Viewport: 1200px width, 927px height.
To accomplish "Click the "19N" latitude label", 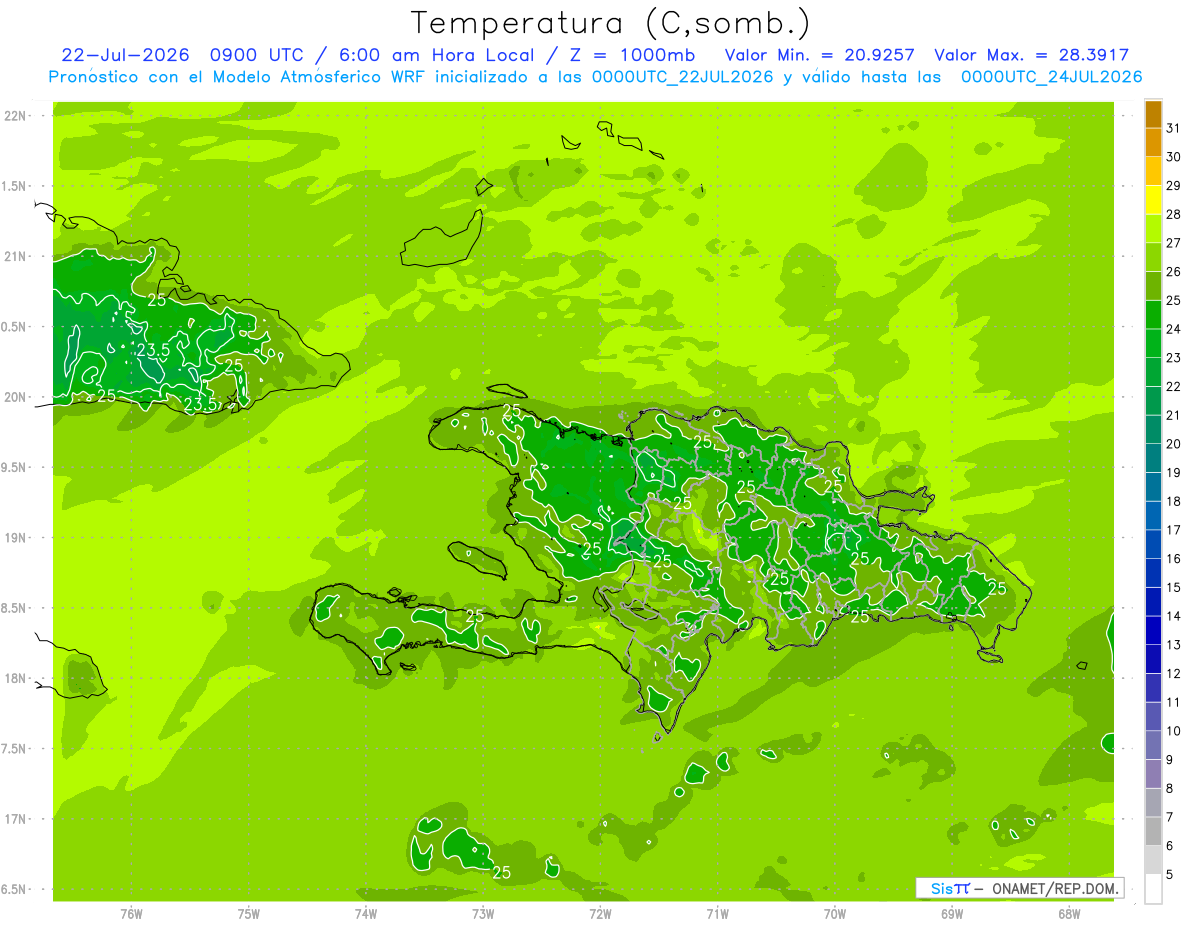I will coord(17,538).
